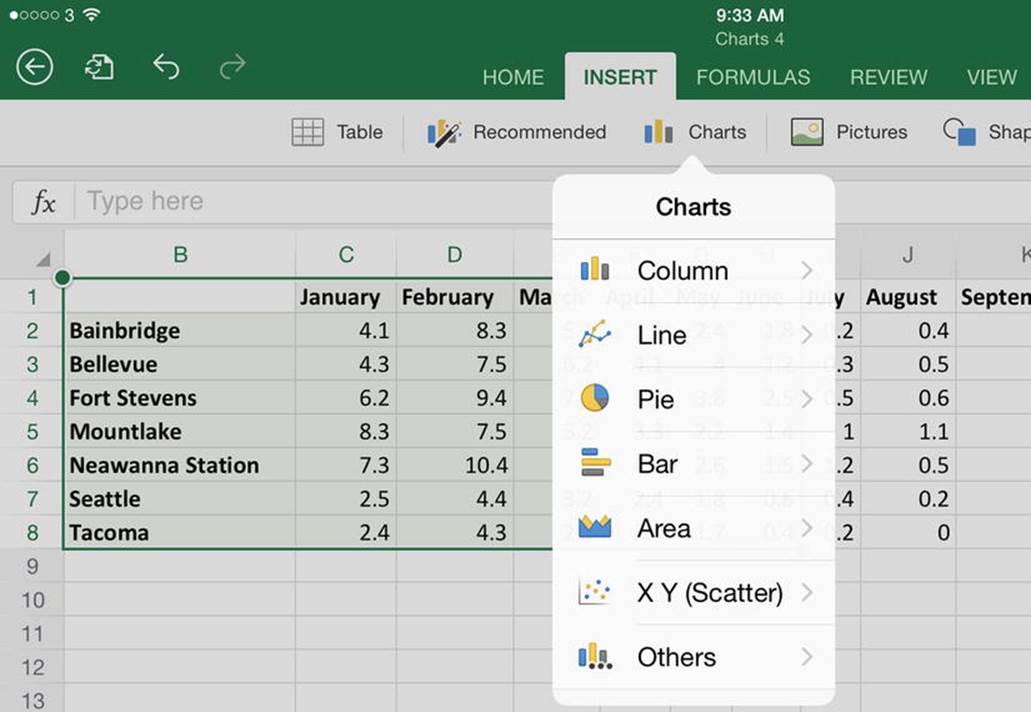Click the Recommended charts wand icon

pos(444,133)
